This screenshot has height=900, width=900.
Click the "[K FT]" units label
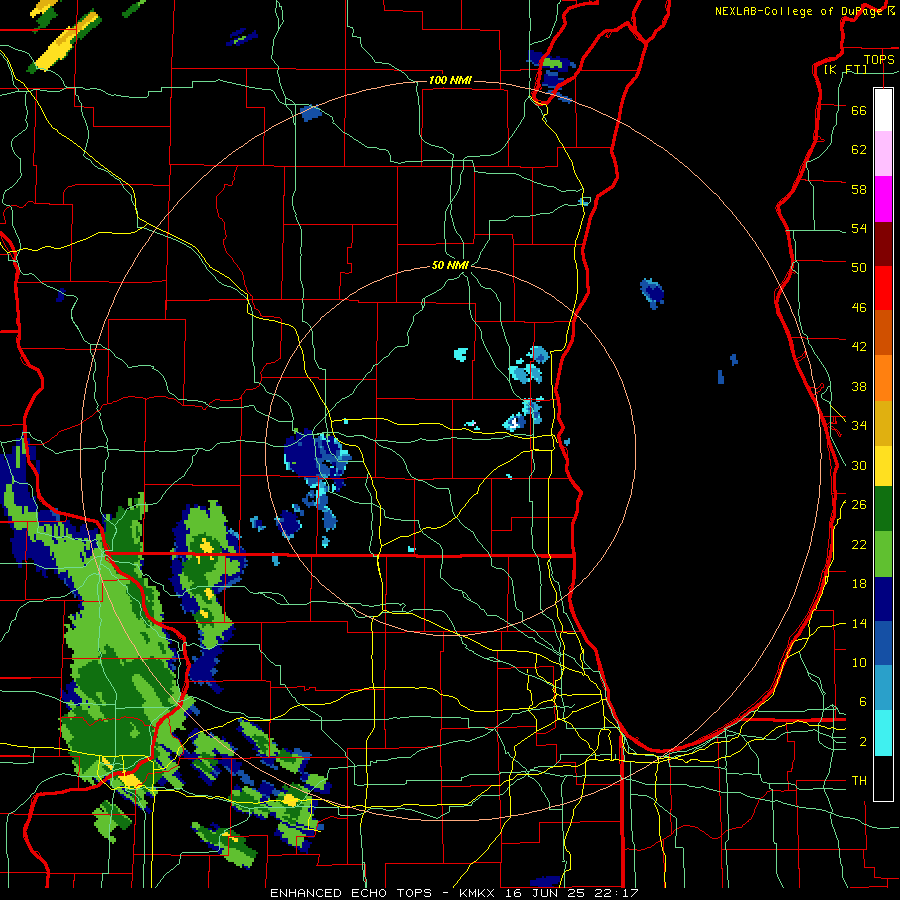point(845,70)
